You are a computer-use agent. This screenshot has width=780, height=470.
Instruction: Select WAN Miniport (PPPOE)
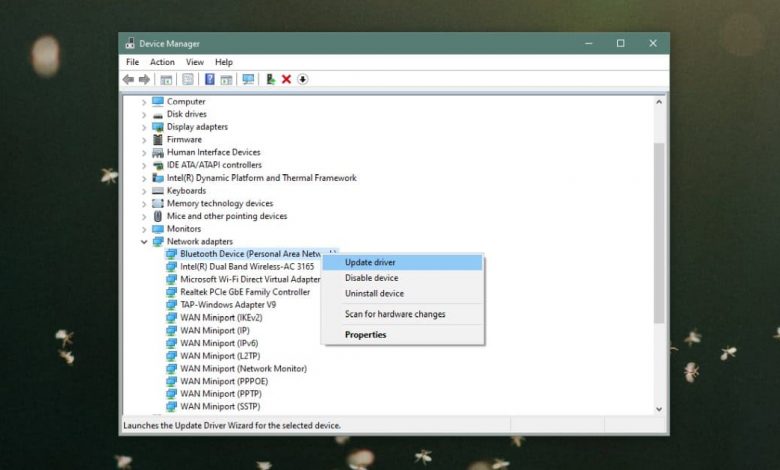click(x=224, y=381)
